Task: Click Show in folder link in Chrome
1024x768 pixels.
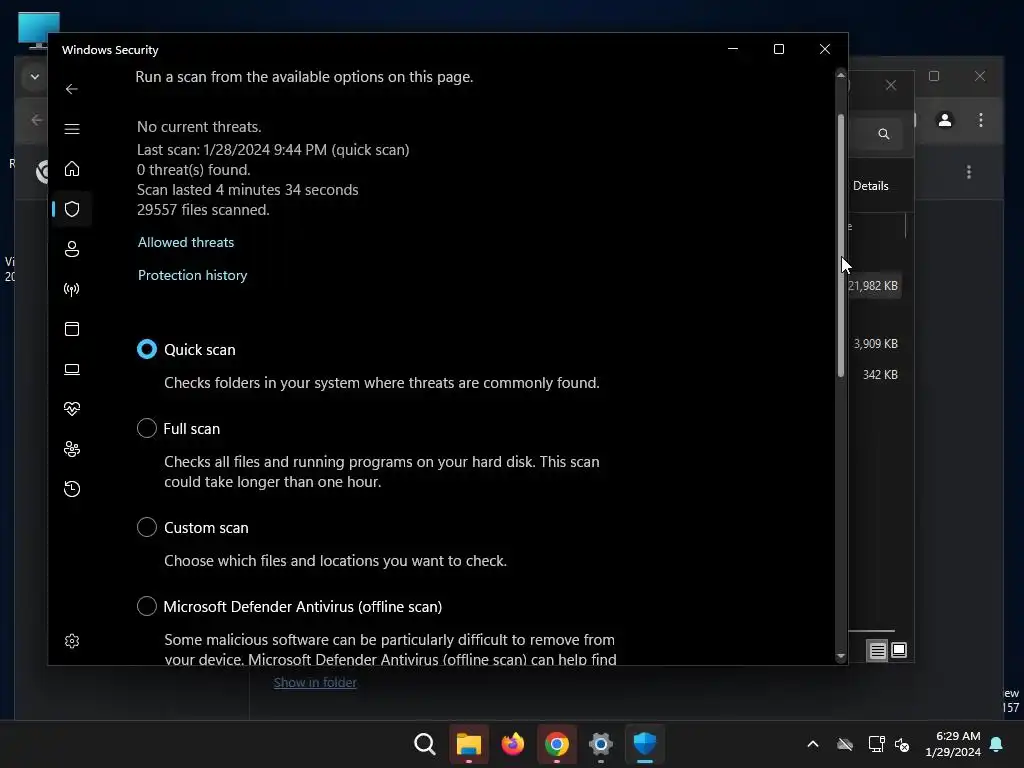Action: [x=315, y=682]
